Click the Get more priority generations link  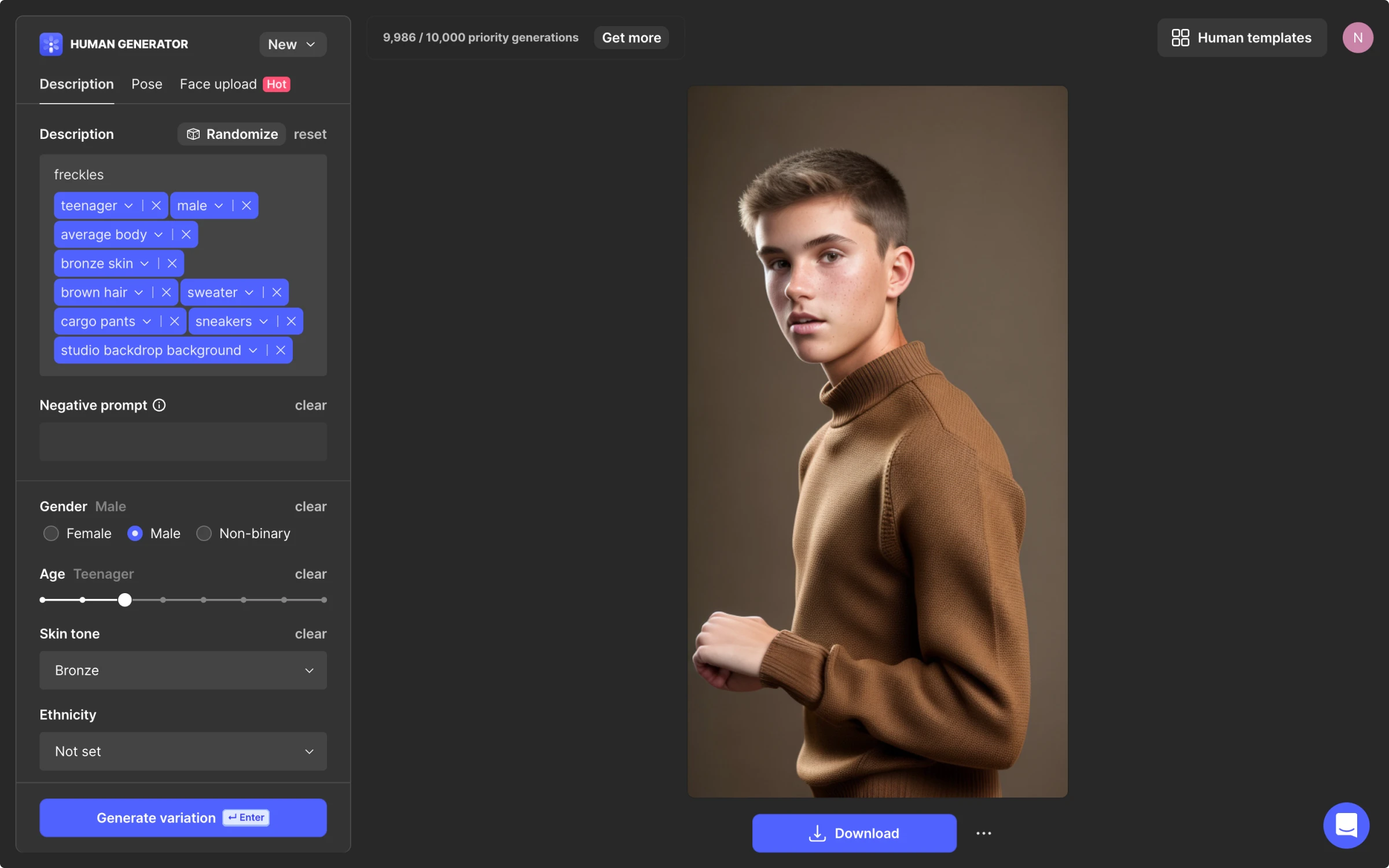pyautogui.click(x=631, y=37)
